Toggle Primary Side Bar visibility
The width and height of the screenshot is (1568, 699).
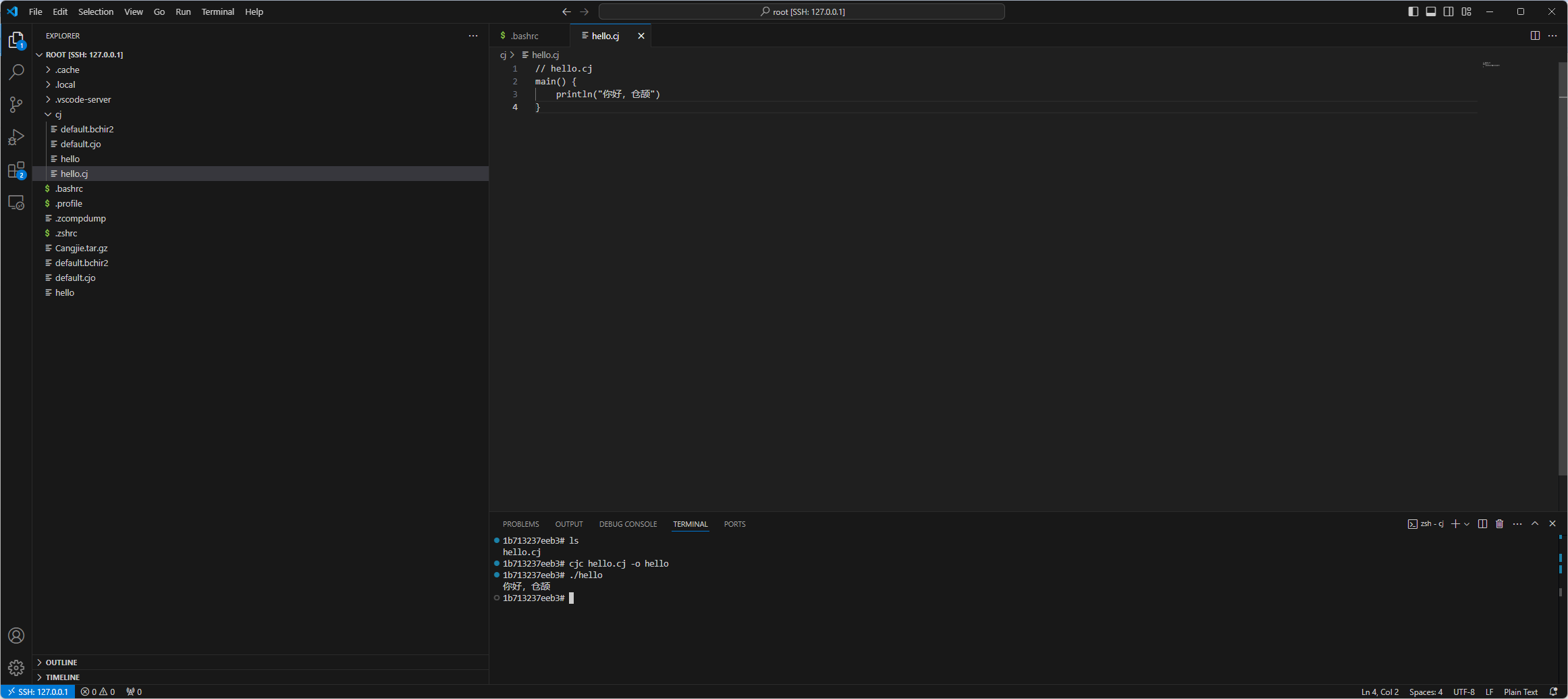(1413, 11)
